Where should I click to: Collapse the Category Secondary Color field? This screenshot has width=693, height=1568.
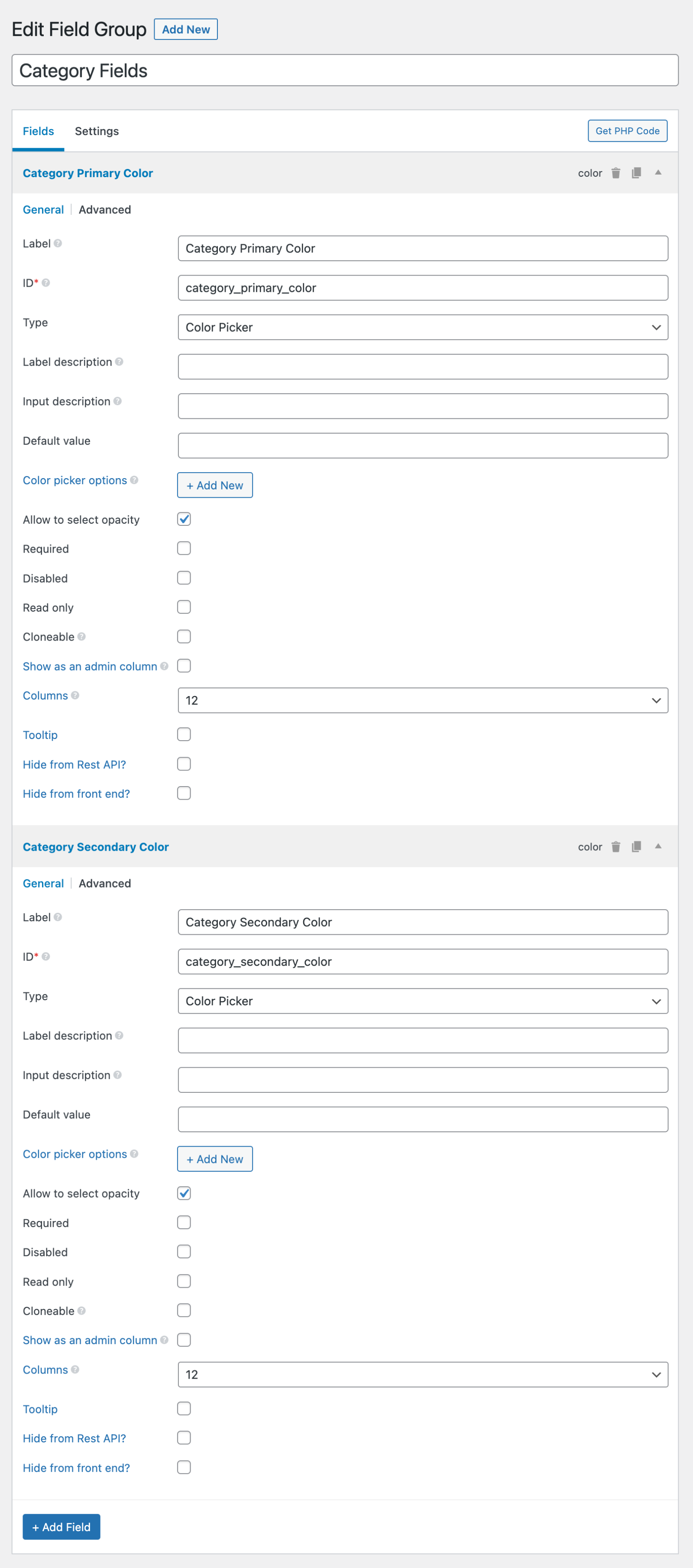click(x=658, y=847)
